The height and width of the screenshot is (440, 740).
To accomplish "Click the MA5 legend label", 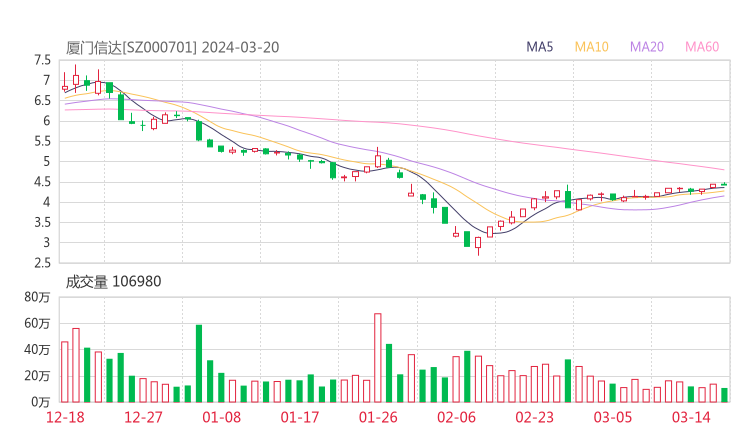I will (539, 47).
